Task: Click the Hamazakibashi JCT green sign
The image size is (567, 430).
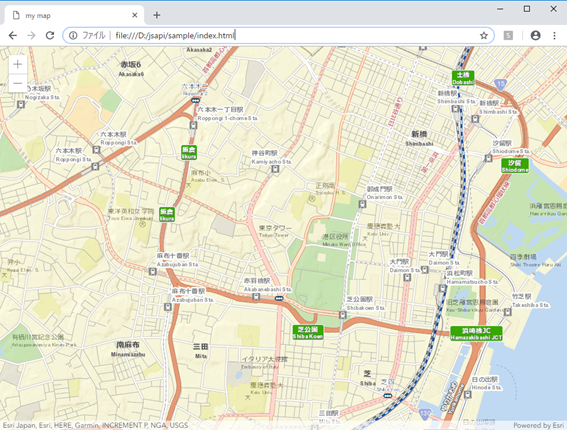Action: pyautogui.click(x=476, y=333)
